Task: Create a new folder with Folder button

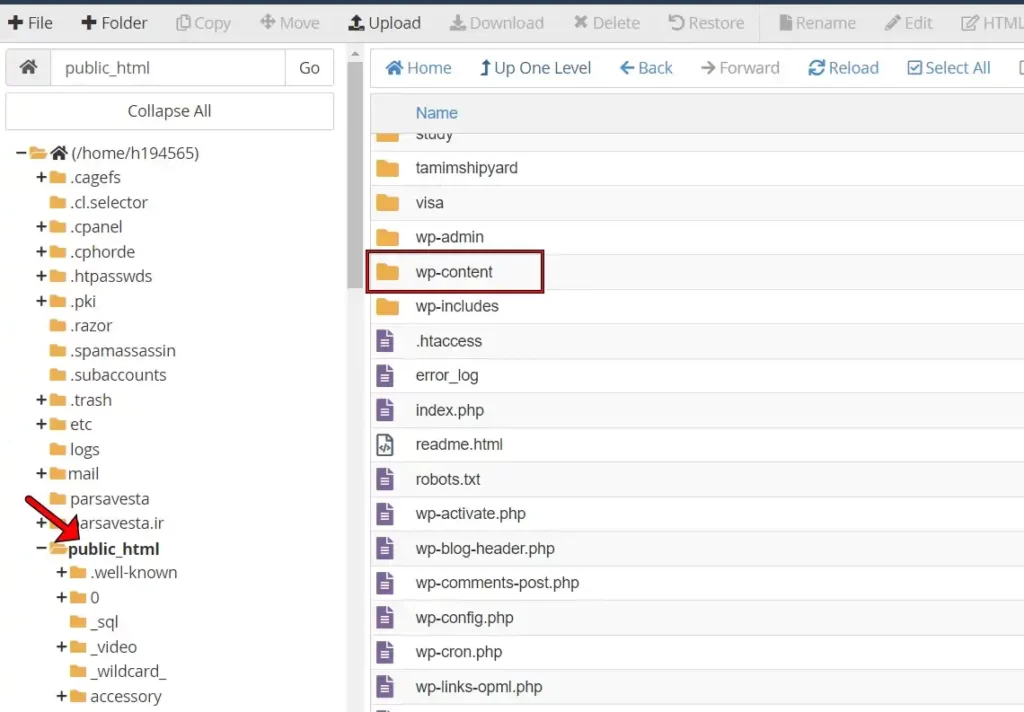Action: point(114,23)
